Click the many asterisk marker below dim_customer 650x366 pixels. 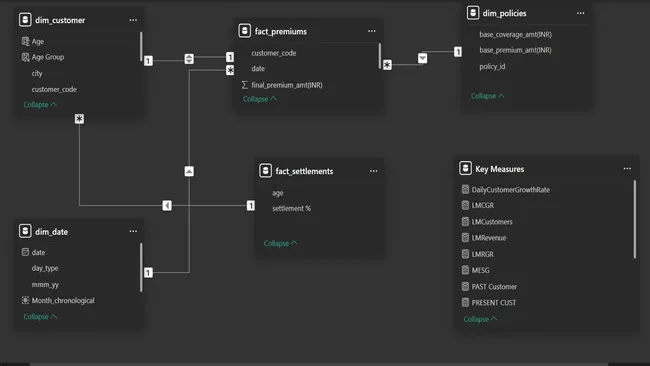coord(79,119)
